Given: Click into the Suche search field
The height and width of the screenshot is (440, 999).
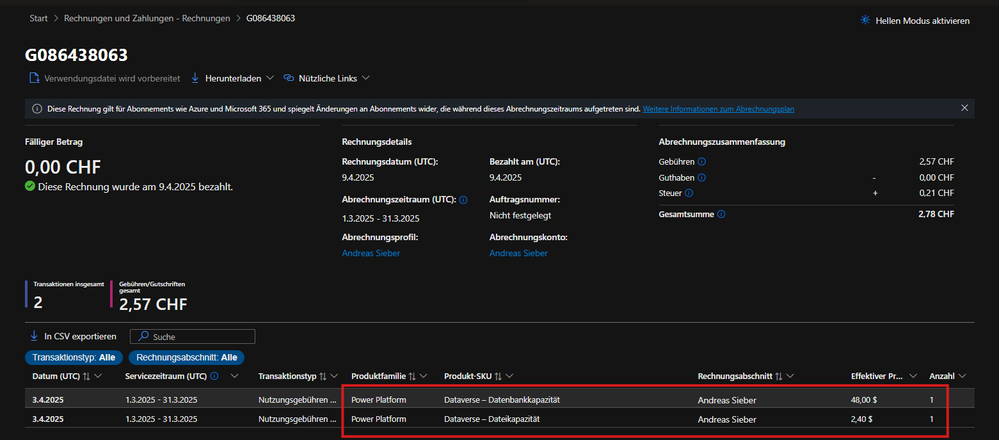Looking at the screenshot, I should pyautogui.click(x=192, y=336).
